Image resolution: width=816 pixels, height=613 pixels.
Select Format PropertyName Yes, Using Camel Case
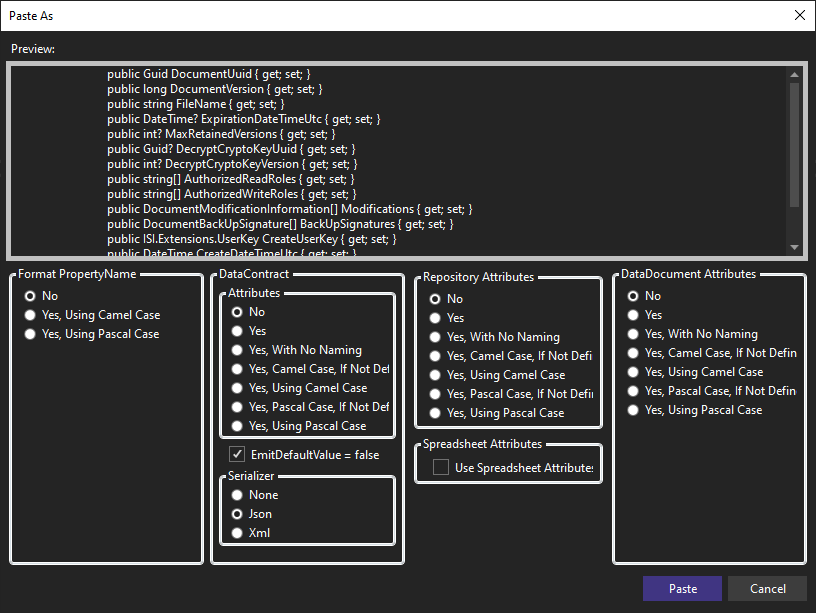pyautogui.click(x=31, y=315)
